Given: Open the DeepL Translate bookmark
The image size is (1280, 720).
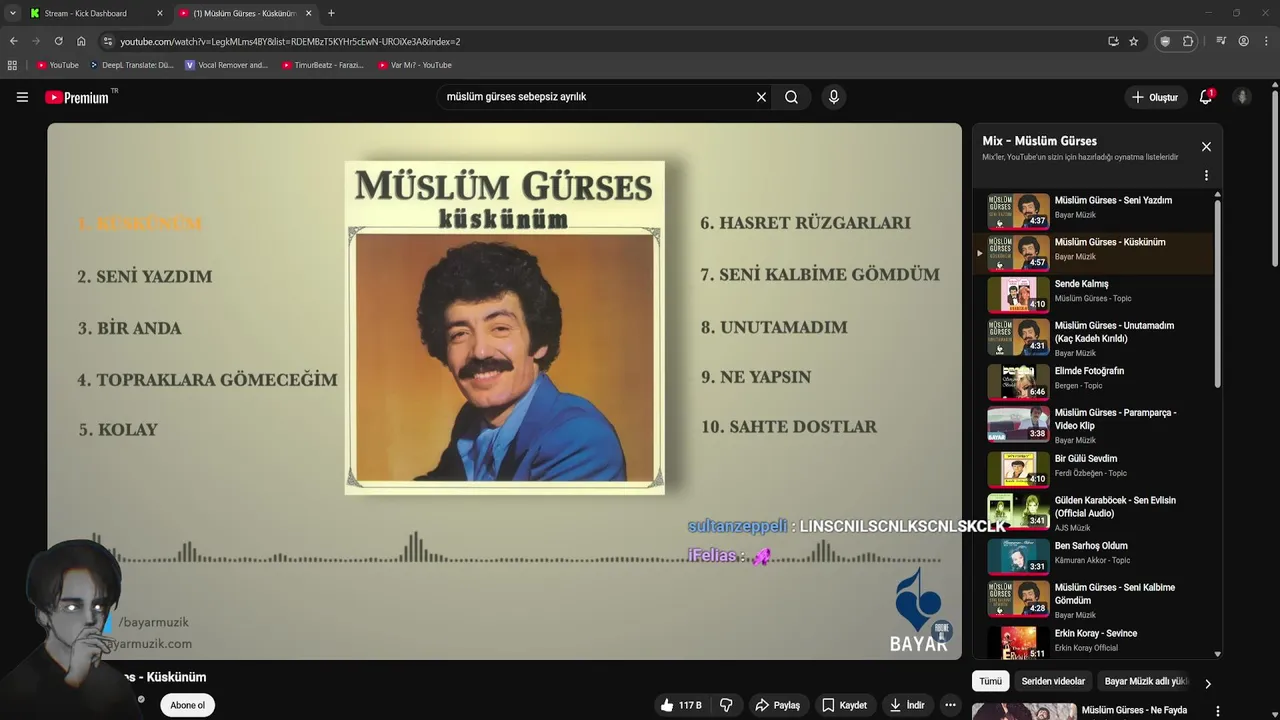Looking at the screenshot, I should [131, 65].
